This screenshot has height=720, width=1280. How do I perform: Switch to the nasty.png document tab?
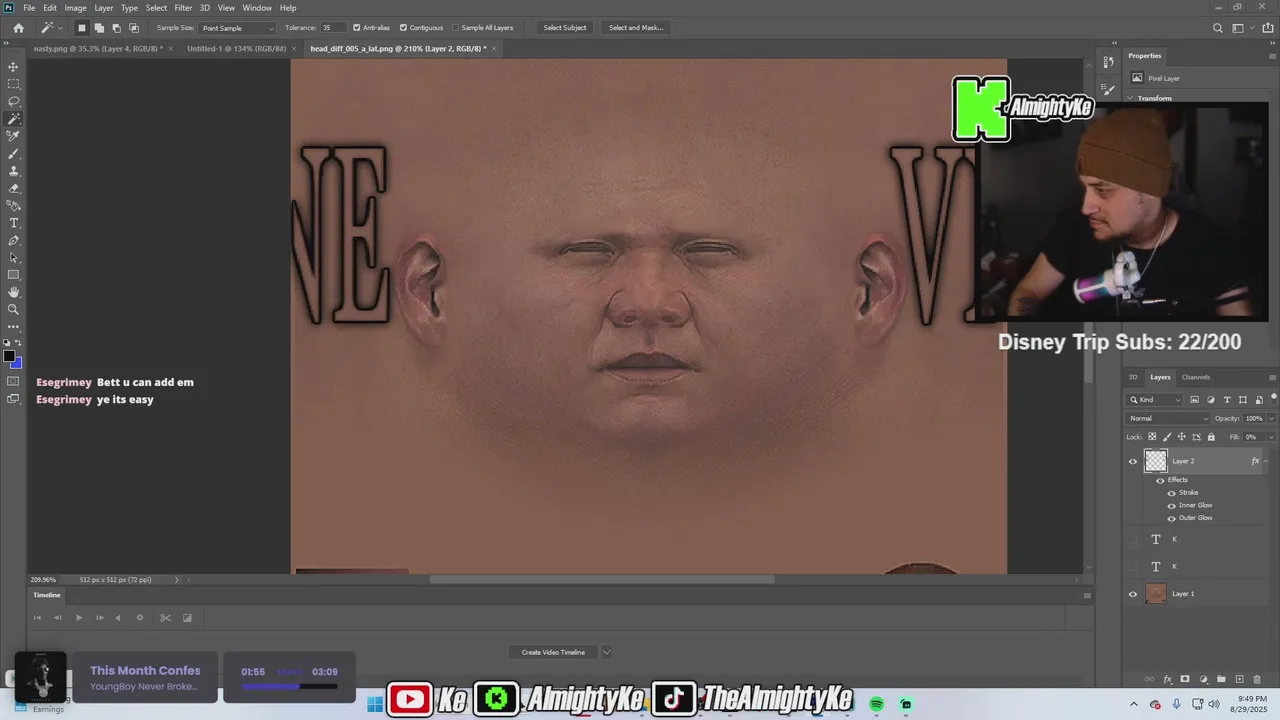tap(98, 48)
